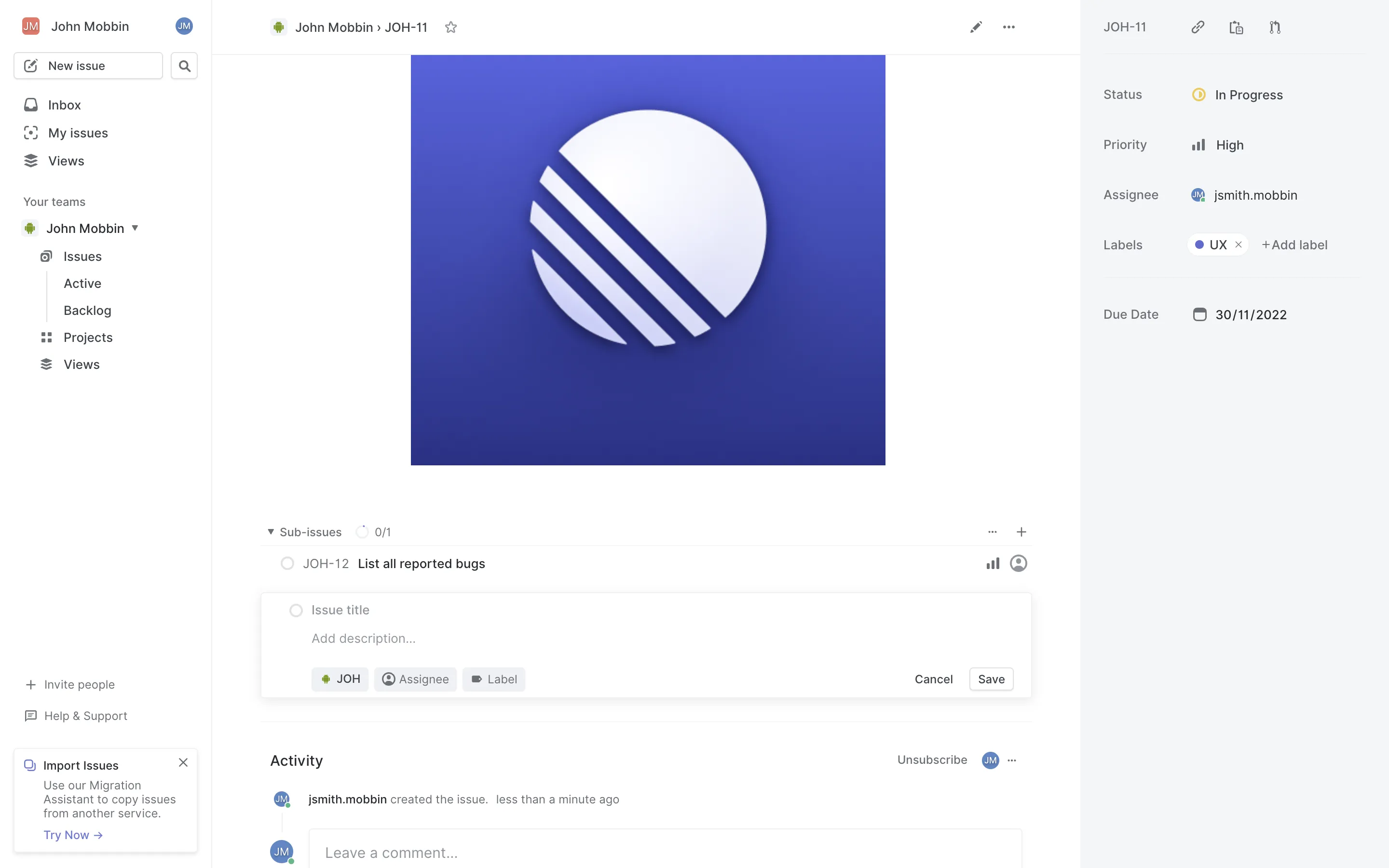Click the star icon to favorite JOH-11

click(x=450, y=27)
